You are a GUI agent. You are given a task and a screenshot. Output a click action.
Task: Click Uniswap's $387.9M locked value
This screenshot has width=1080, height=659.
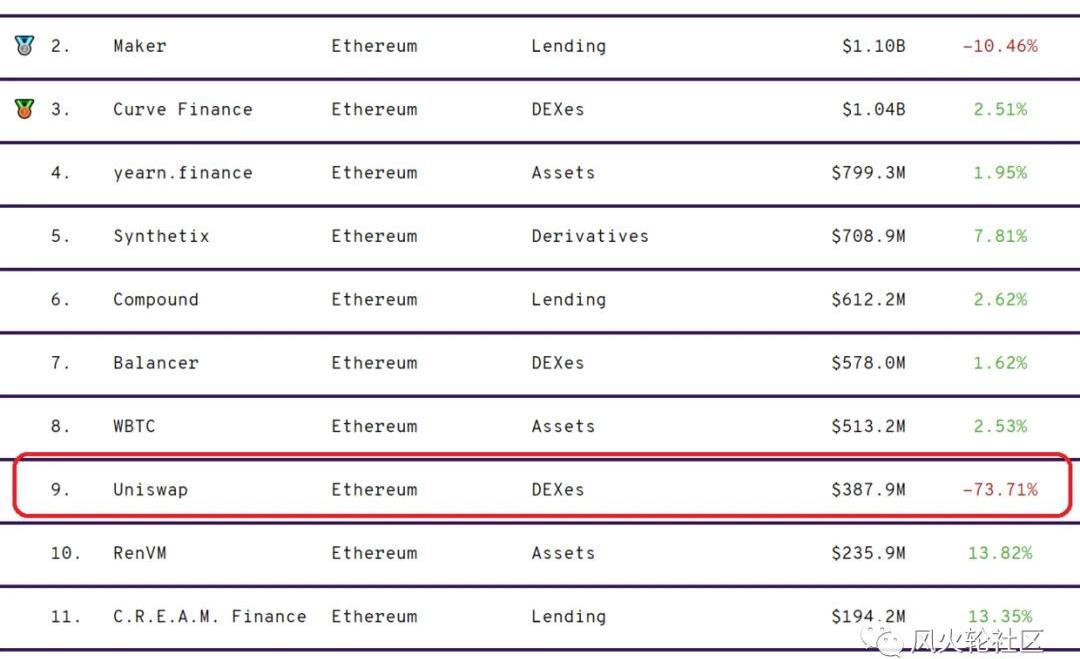[x=868, y=490]
